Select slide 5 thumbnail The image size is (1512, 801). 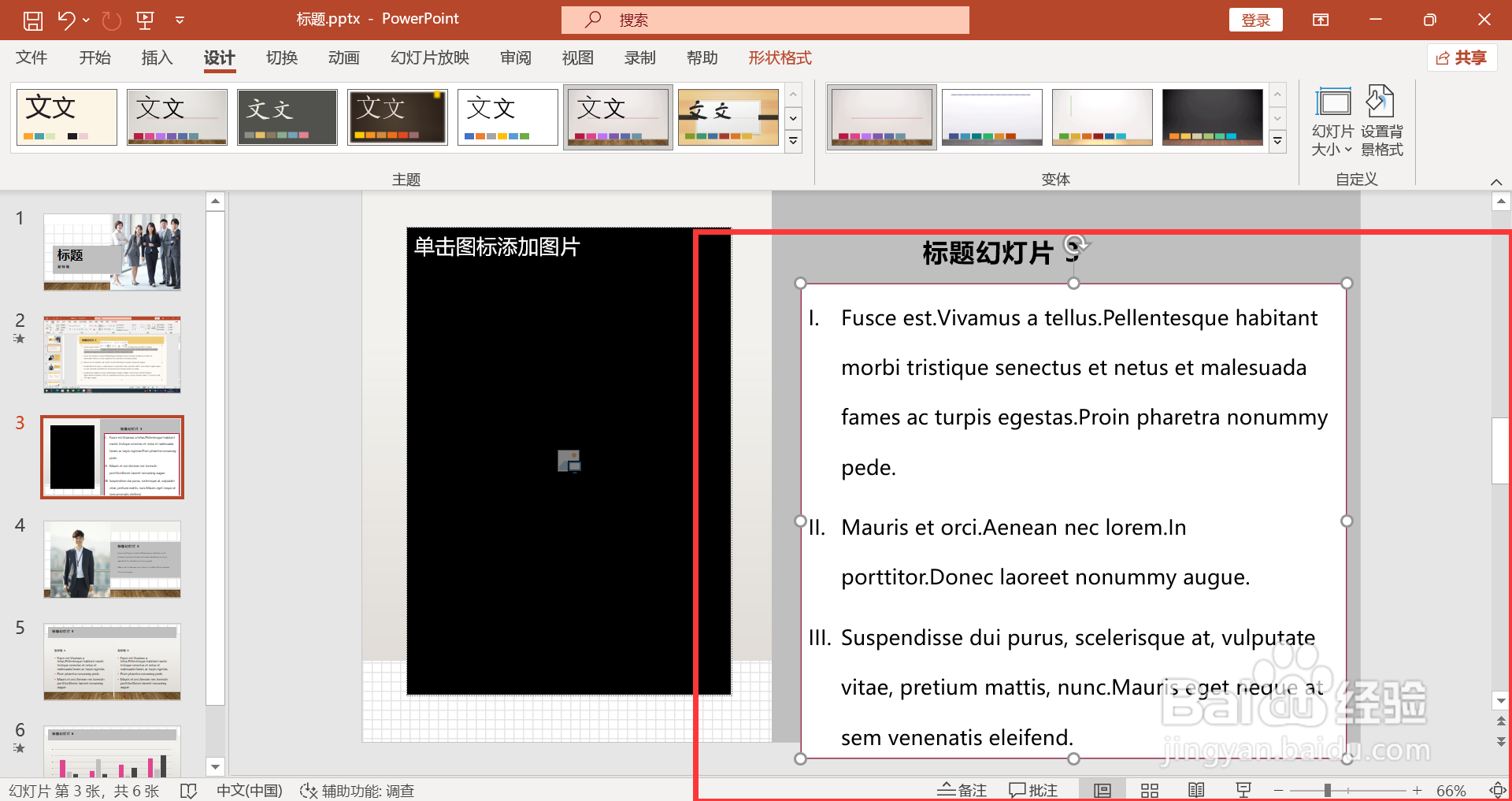(112, 662)
